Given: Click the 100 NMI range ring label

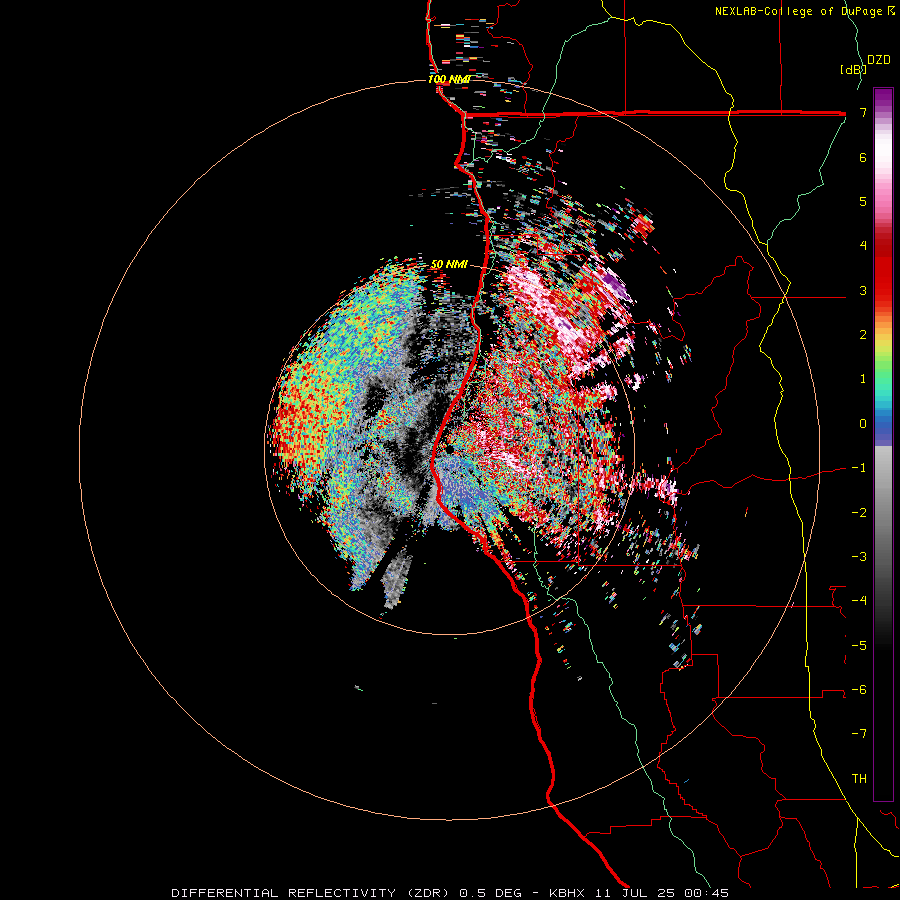Looking at the screenshot, I should coord(449,79).
